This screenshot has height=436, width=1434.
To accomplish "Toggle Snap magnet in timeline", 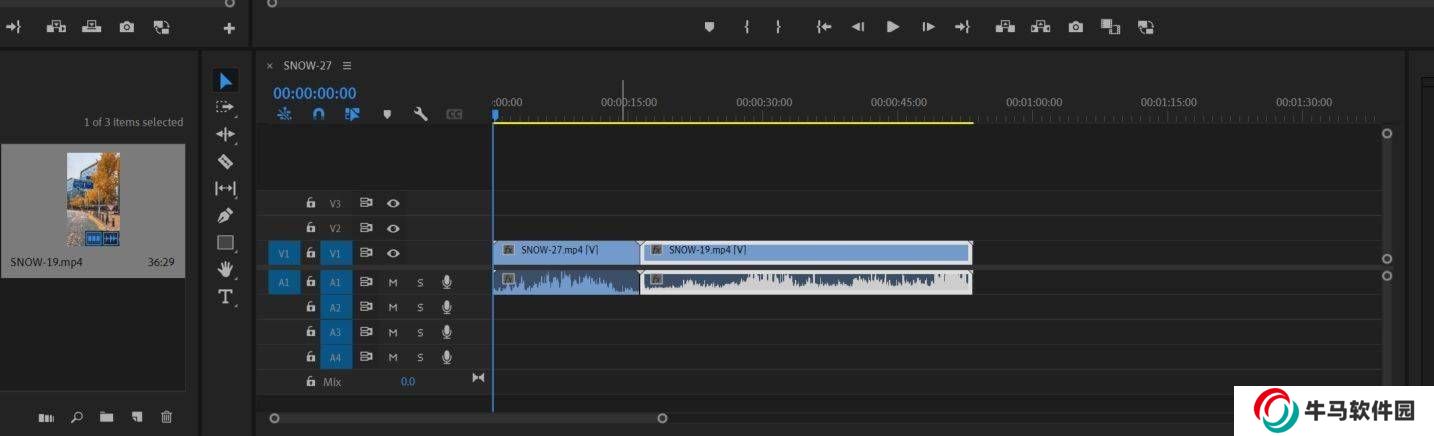I will 318,114.
